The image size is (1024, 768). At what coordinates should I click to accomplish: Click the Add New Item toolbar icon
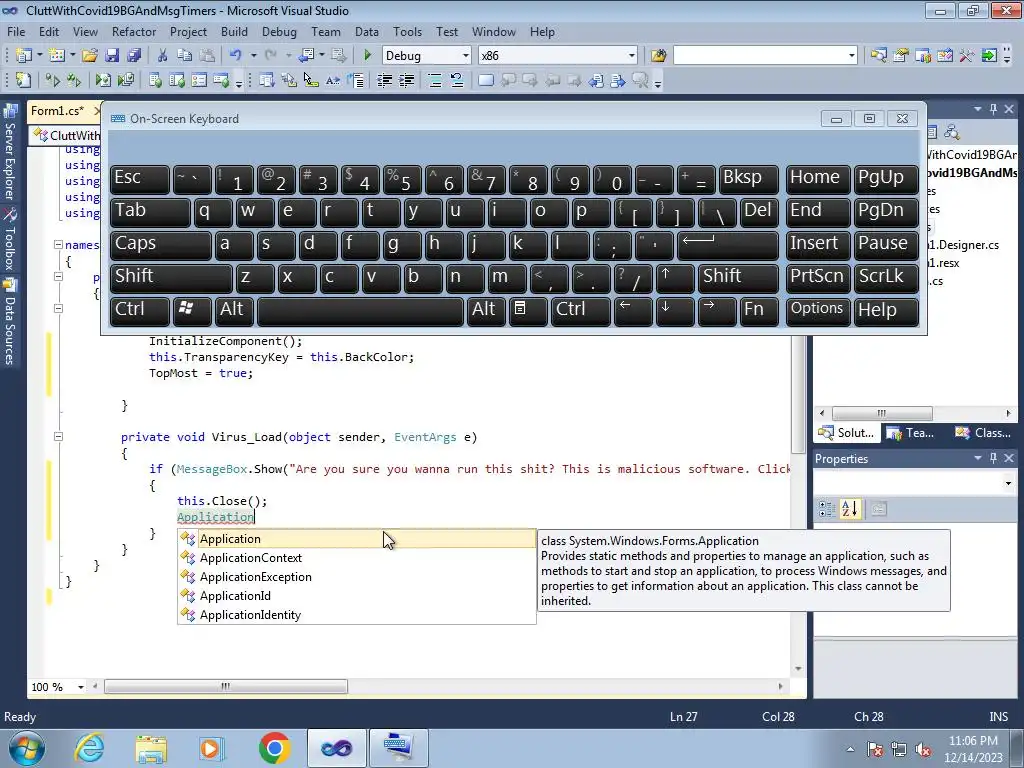[x=57, y=56]
